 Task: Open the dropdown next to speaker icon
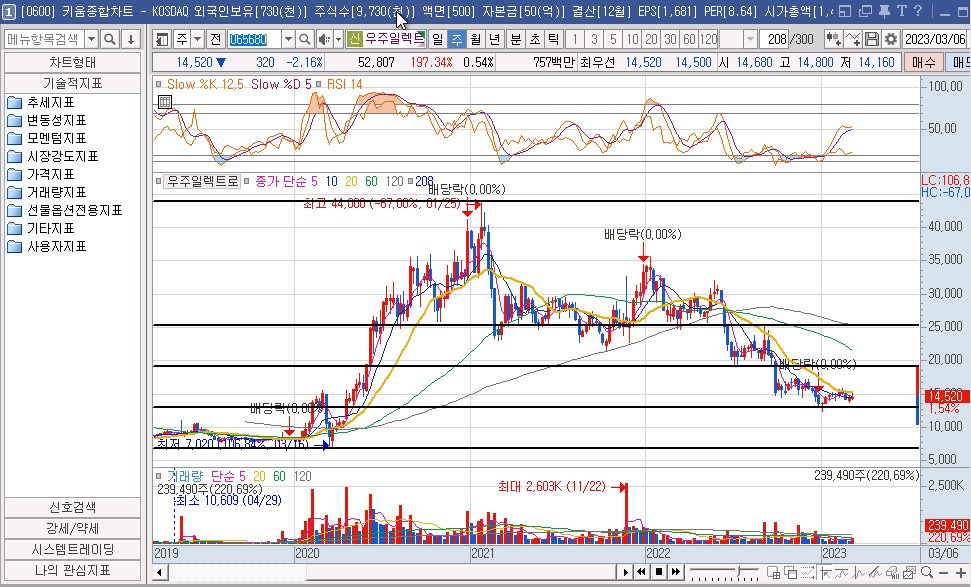[x=338, y=40]
